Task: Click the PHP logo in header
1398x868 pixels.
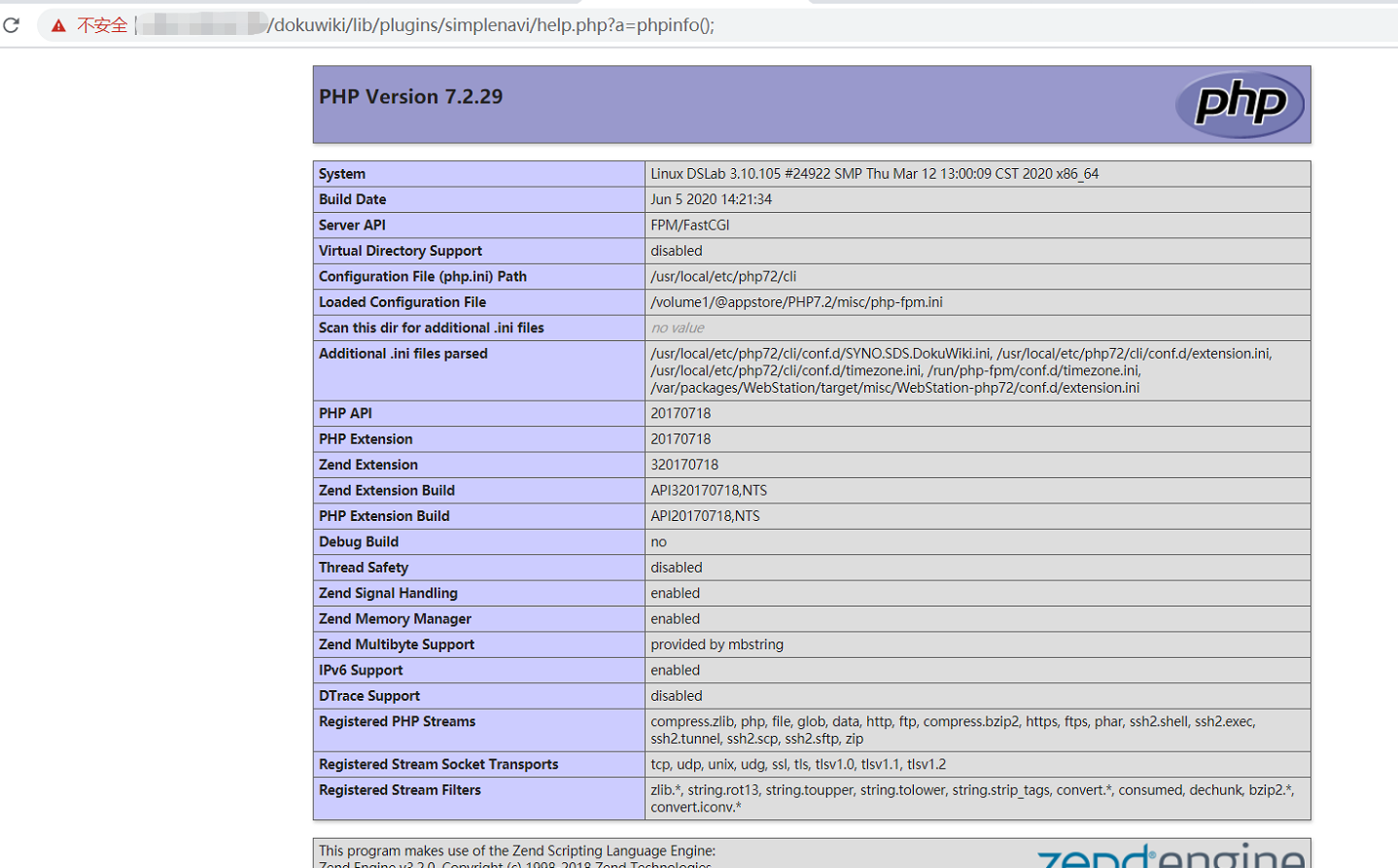Action: 1240,104
